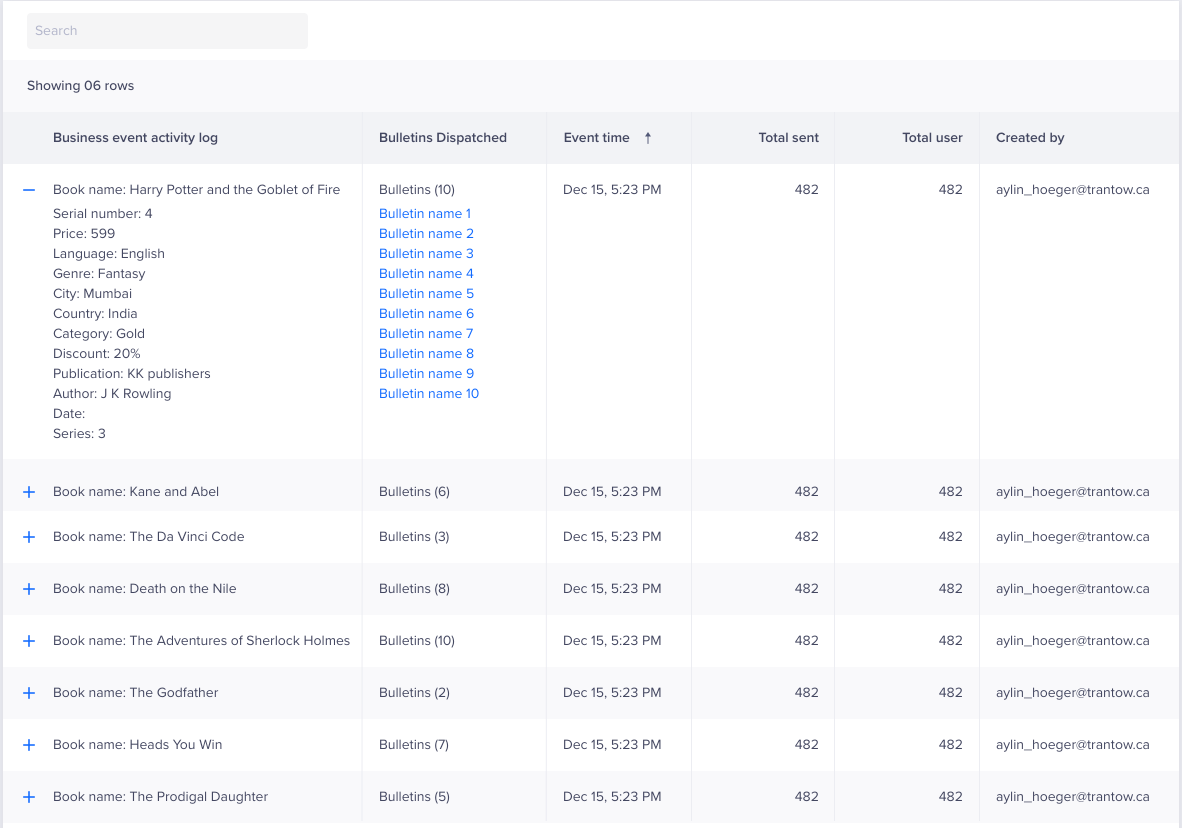Expand The Godfather row
This screenshot has height=828, width=1182.
click(x=29, y=693)
